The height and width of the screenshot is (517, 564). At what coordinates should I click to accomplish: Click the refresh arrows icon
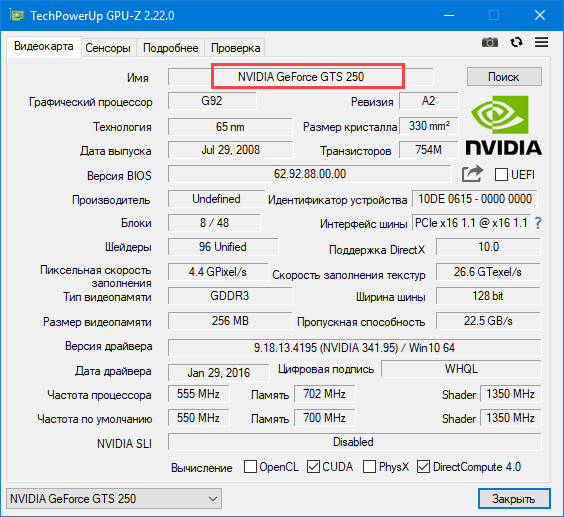[516, 42]
